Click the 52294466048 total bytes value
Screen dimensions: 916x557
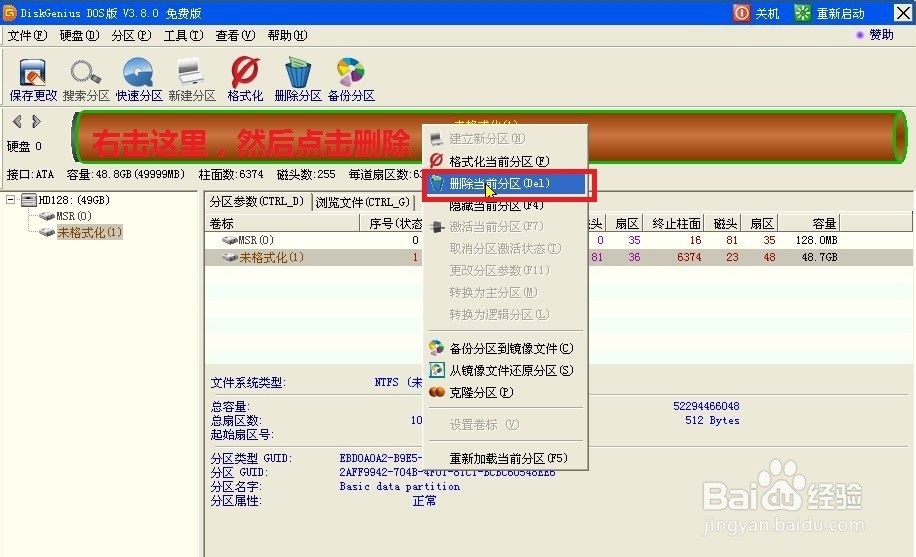(706, 406)
